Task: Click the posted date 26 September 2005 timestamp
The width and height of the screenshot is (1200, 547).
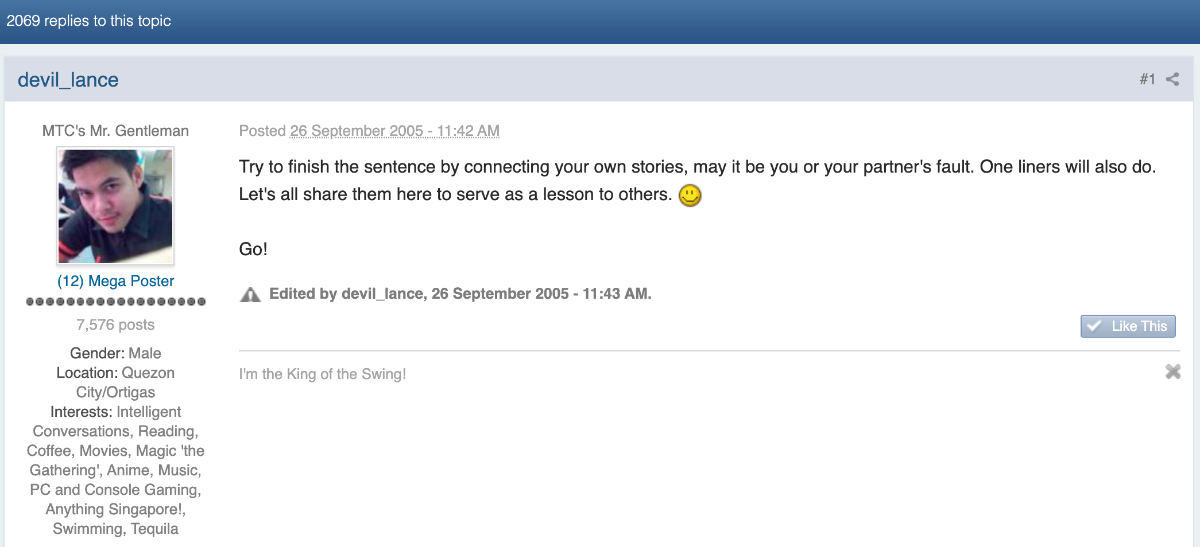Action: coord(394,131)
